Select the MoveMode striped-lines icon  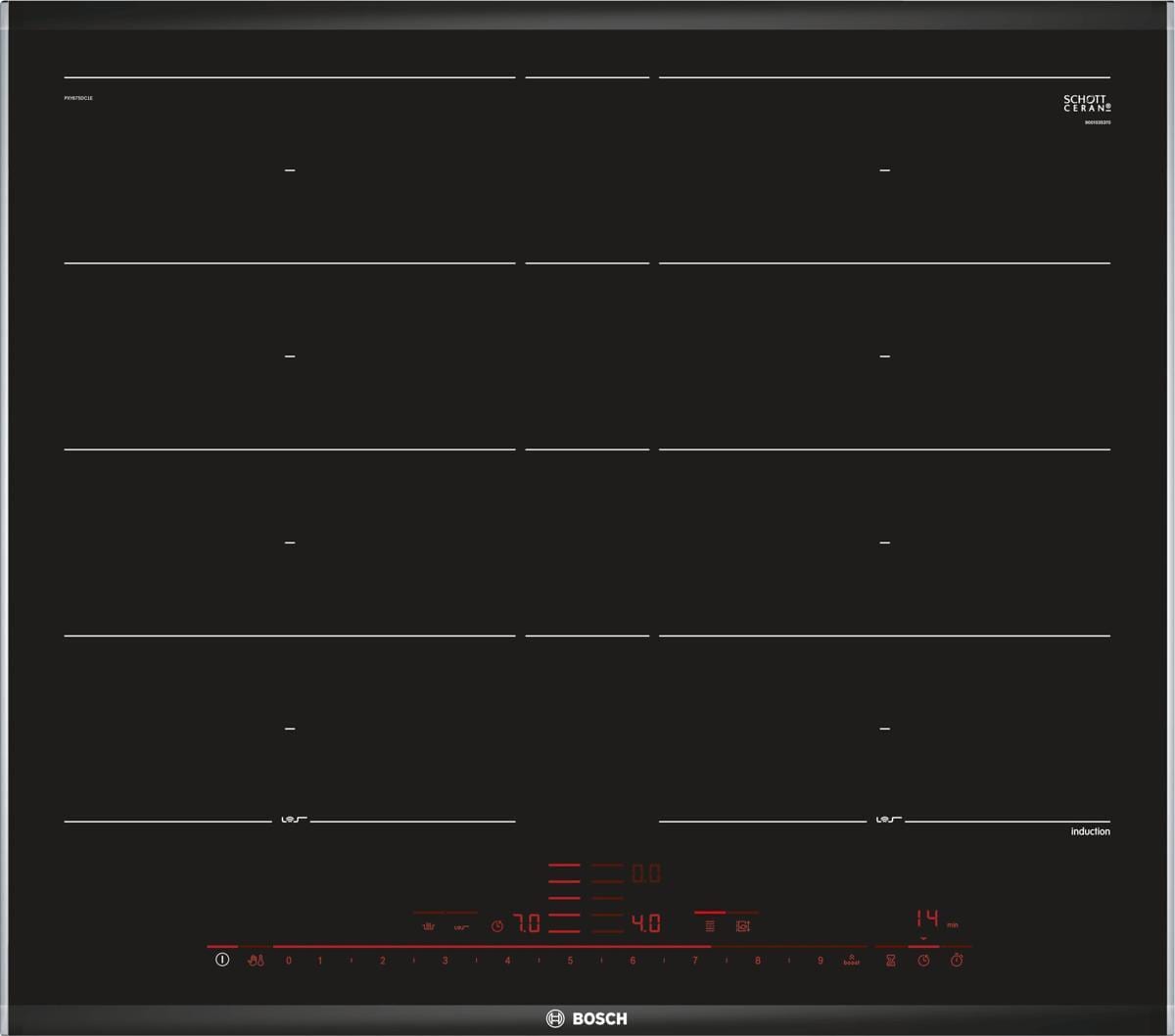coord(710,925)
